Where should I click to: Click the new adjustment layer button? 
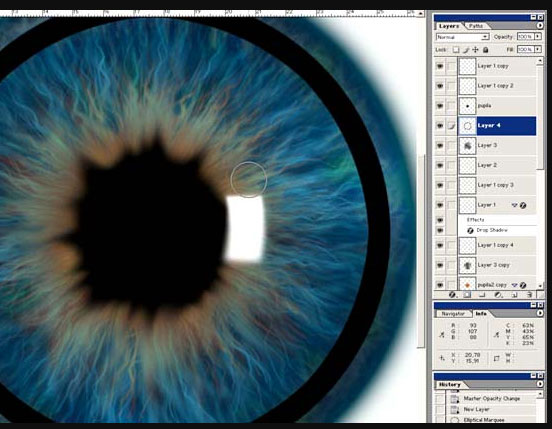point(498,295)
